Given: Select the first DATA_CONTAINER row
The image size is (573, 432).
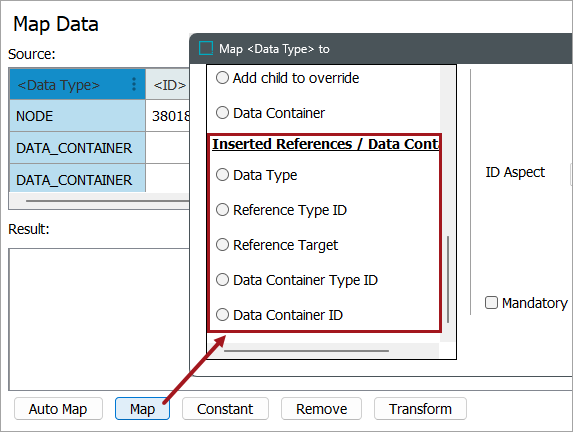Looking at the screenshot, I should (x=77, y=148).
